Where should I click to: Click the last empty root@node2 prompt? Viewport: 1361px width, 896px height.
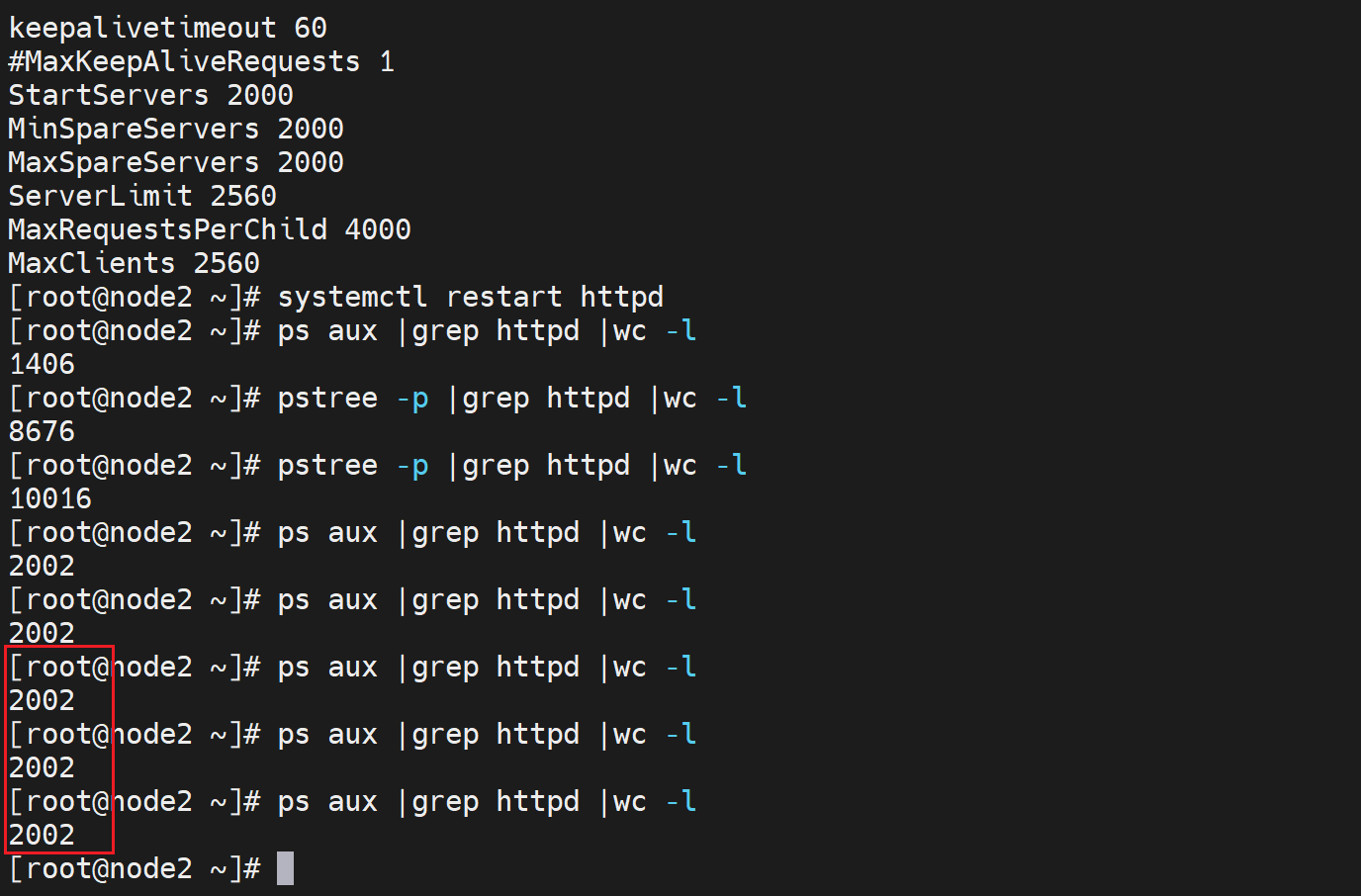tap(134, 868)
